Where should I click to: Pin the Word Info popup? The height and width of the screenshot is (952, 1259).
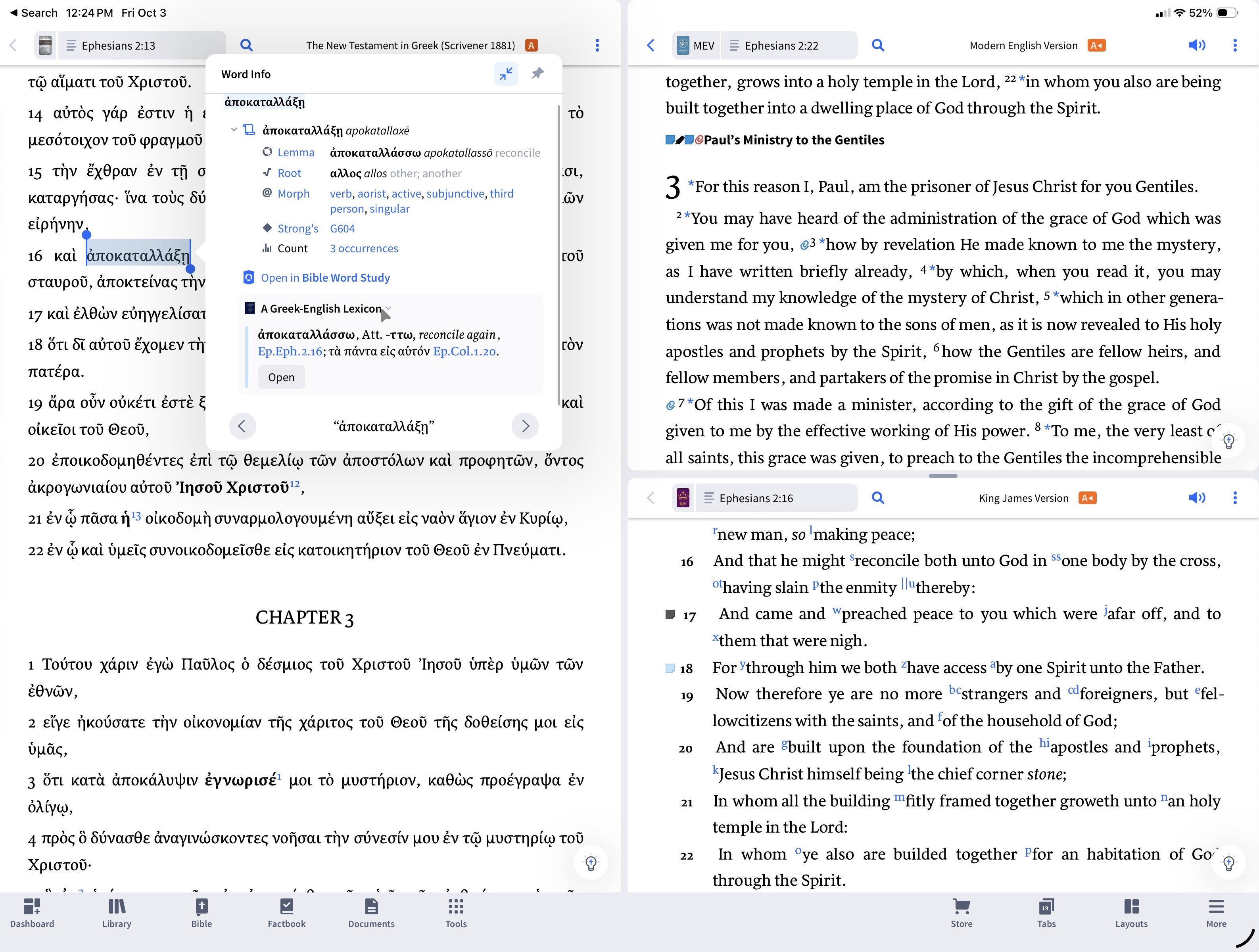(x=537, y=73)
